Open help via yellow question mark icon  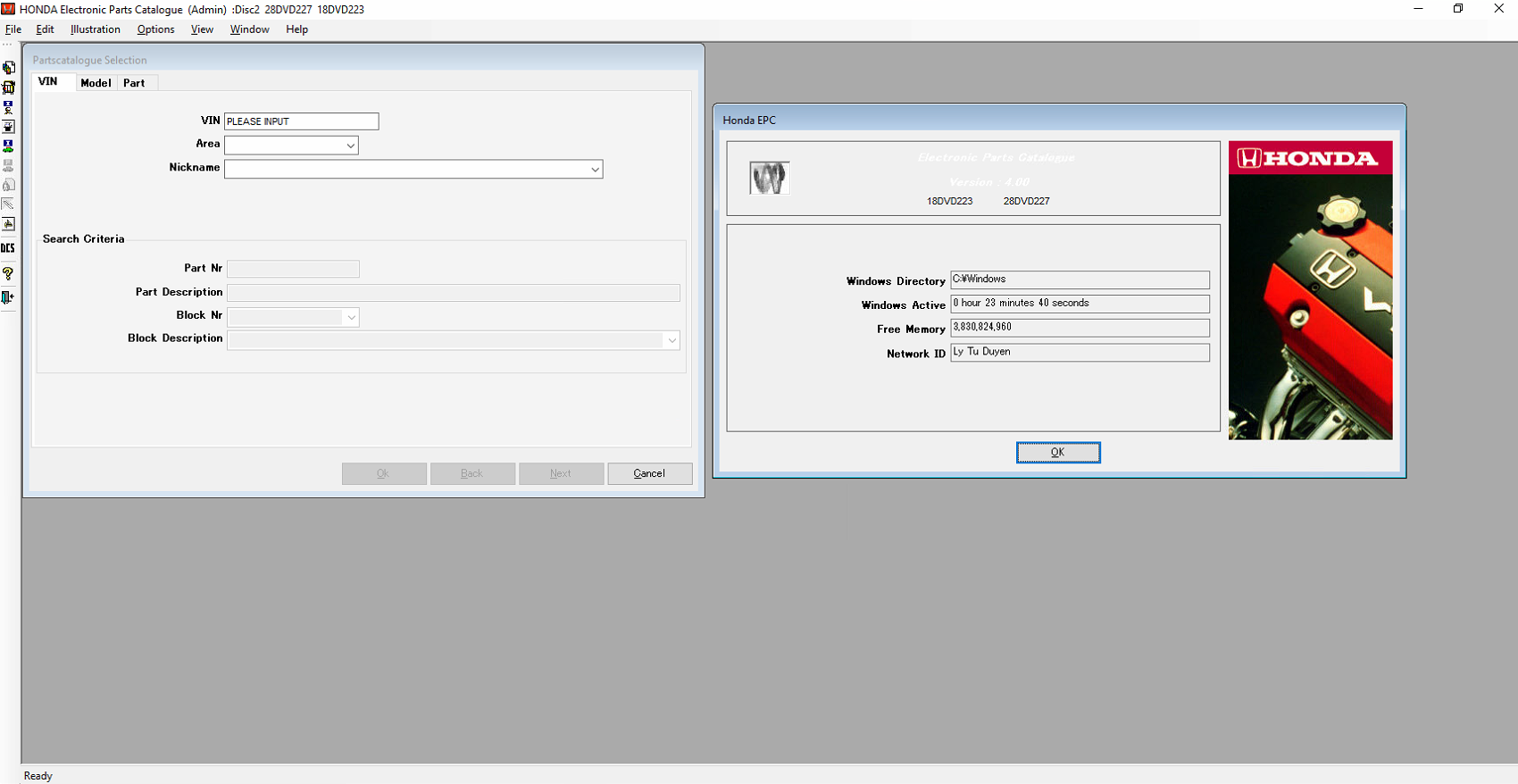[8, 273]
